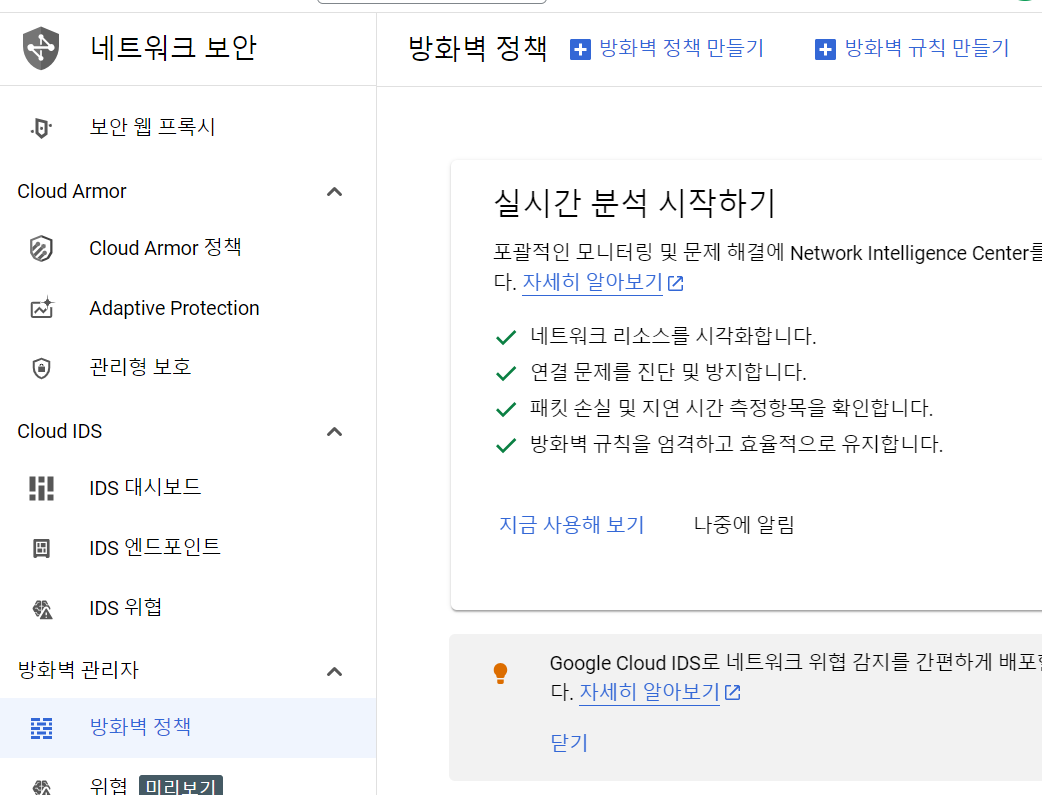Open 보안 웹 프록시 menu item
This screenshot has height=795, width=1042.
tap(188, 127)
